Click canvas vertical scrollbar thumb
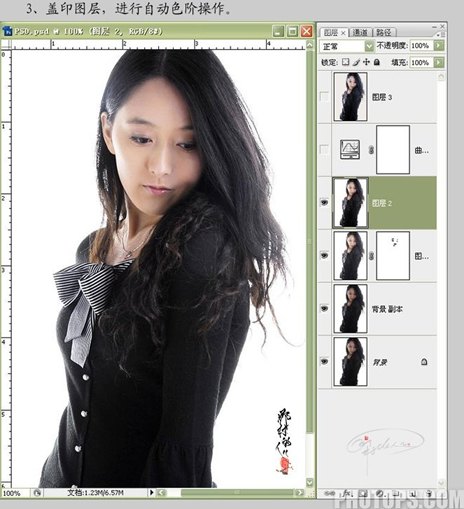This screenshot has width=464, height=509. 310,241
